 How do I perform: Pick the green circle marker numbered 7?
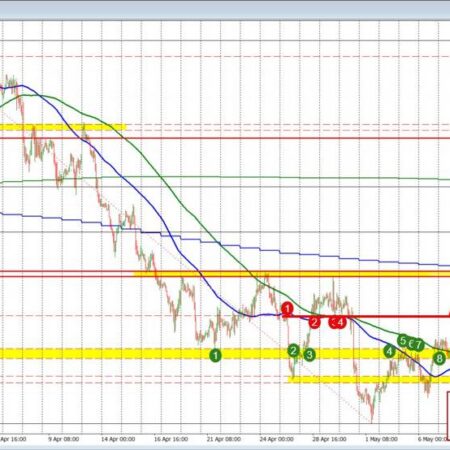[x=419, y=345]
